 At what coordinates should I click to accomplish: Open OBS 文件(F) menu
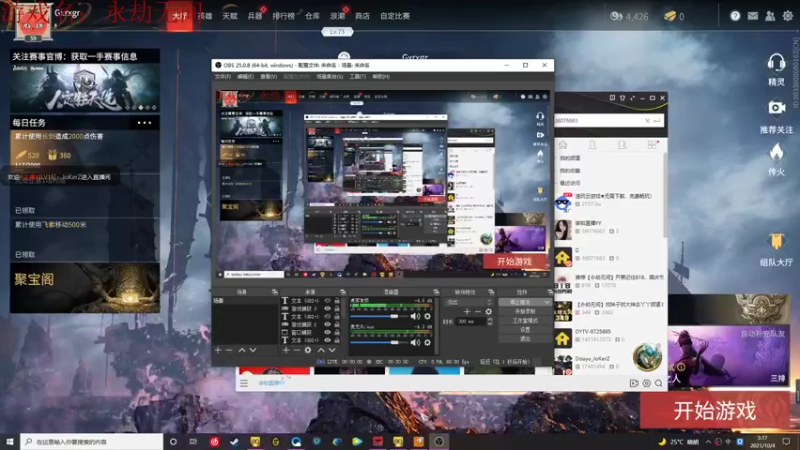pyautogui.click(x=222, y=77)
